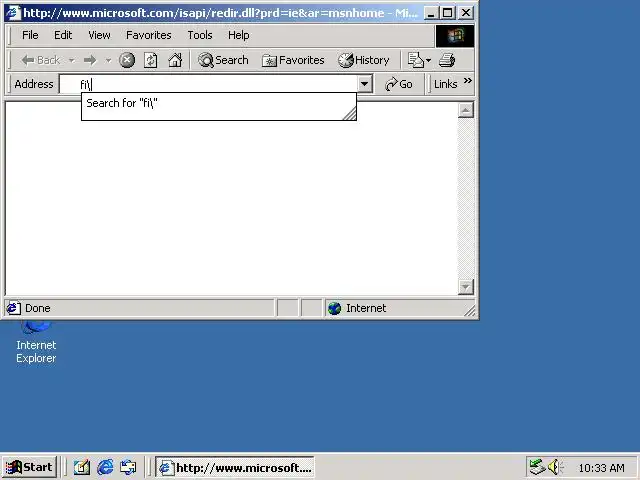Viewport: 640px width, 480px height.
Task: Click the volume speaker tray icon
Action: point(555,467)
